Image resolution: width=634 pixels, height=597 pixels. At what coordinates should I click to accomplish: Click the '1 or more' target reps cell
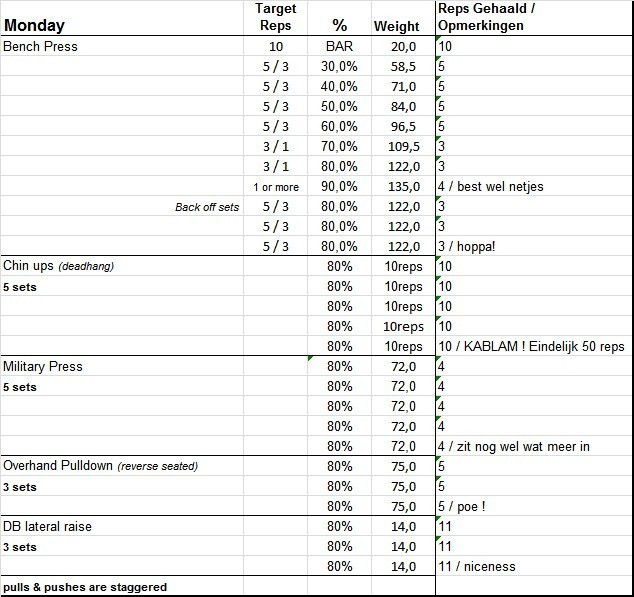[276, 187]
